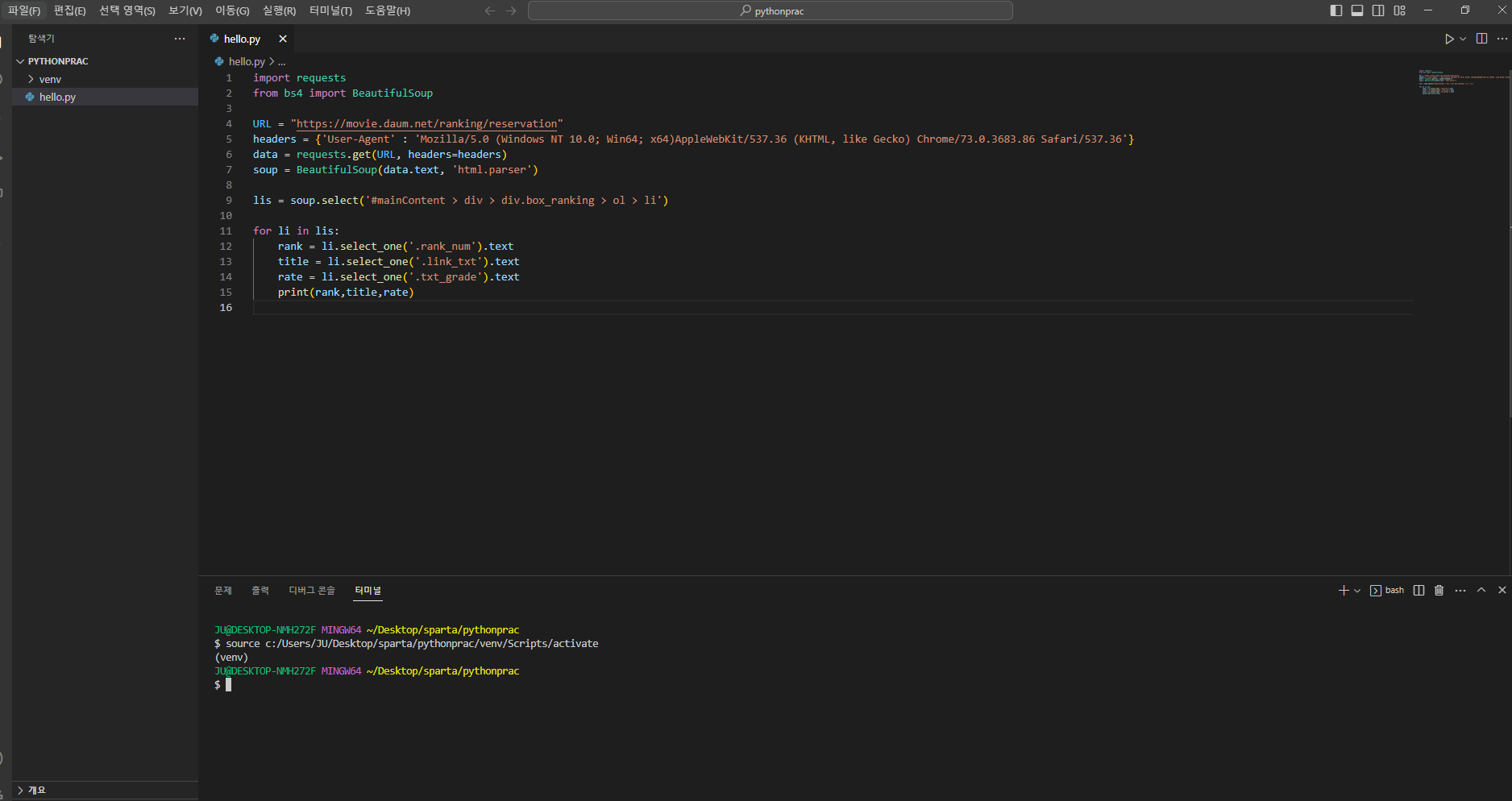The image size is (1512, 801).
Task: Split the terminal pane
Action: click(x=1419, y=591)
